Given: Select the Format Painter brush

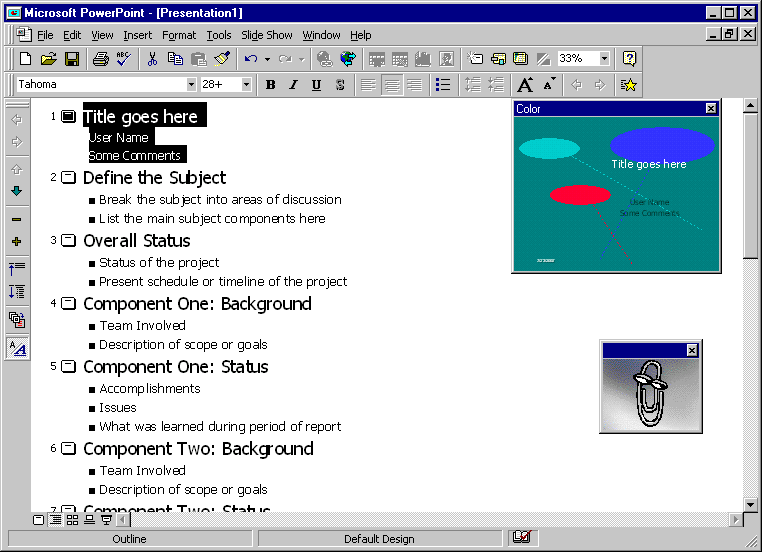Looking at the screenshot, I should coord(222,59).
